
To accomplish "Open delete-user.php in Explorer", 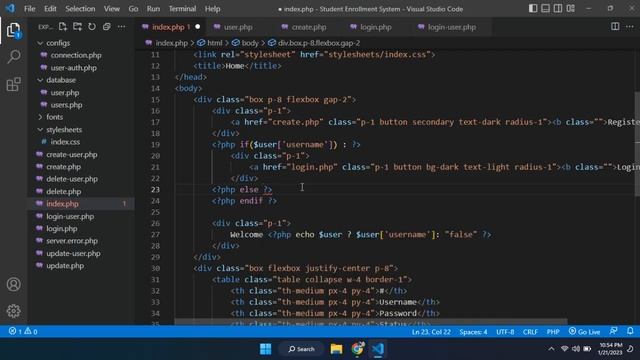I will point(72,179).
